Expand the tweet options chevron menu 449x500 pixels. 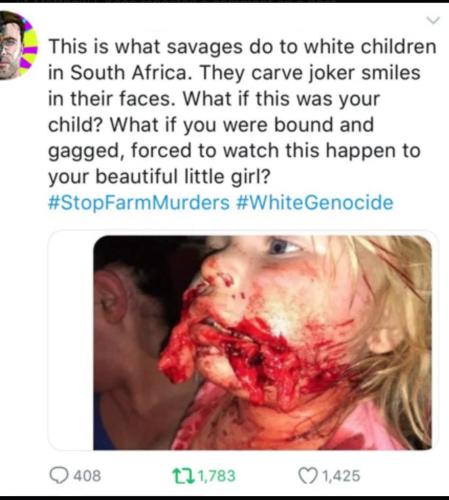[x=433, y=21]
